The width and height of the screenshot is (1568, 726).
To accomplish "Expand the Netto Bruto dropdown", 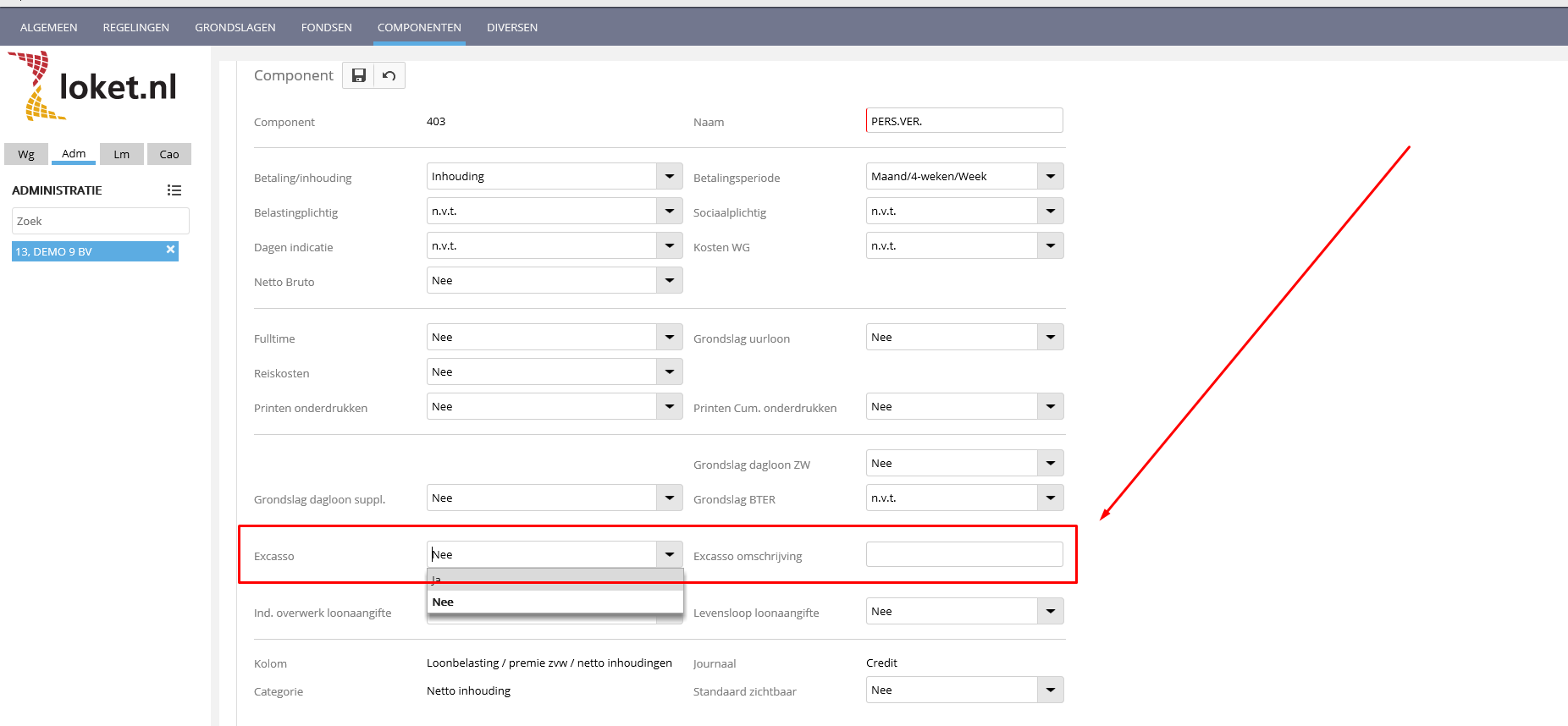I will click(x=669, y=280).
